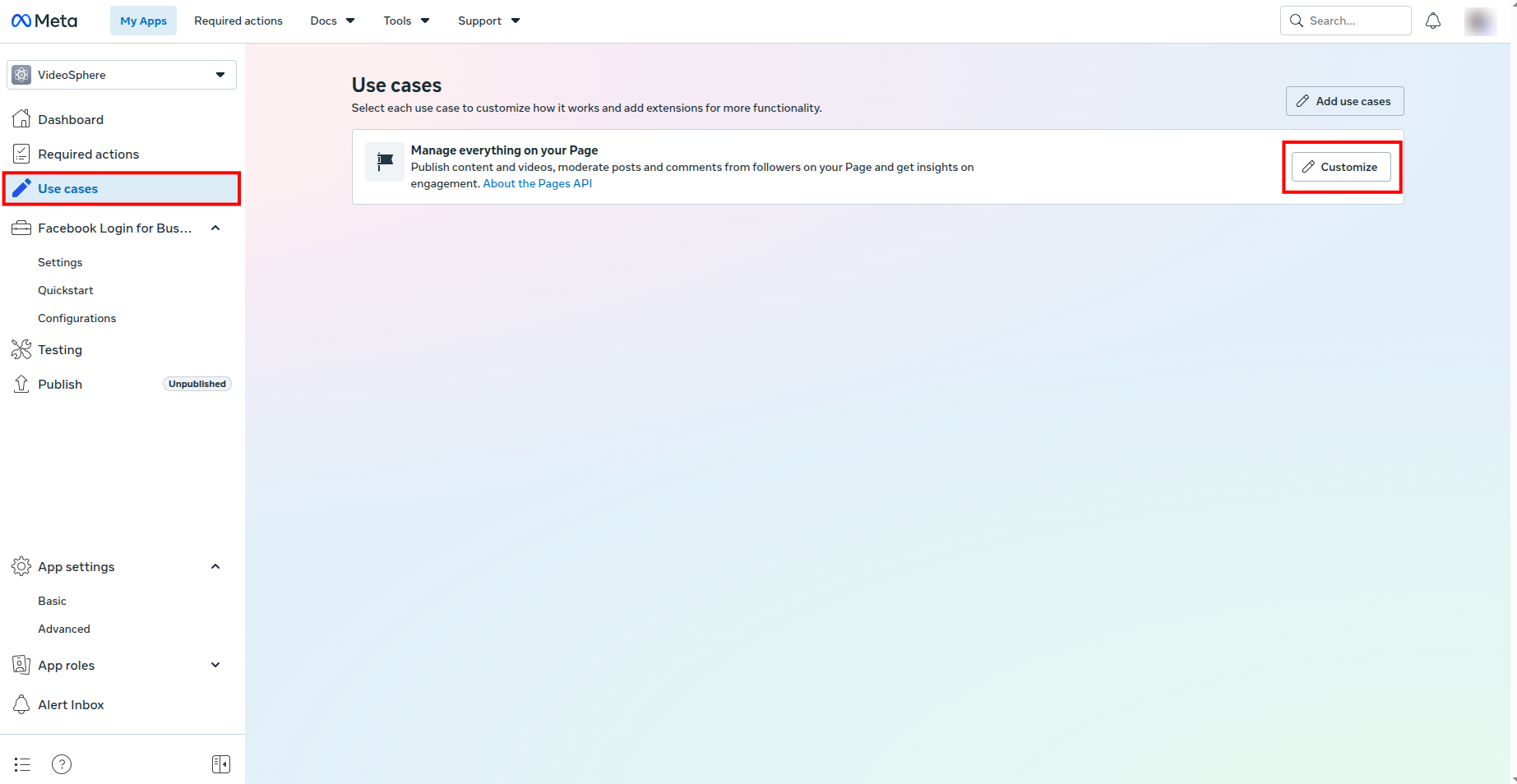The width and height of the screenshot is (1517, 784).
Task: Click the App settings gear icon
Action: (21, 566)
